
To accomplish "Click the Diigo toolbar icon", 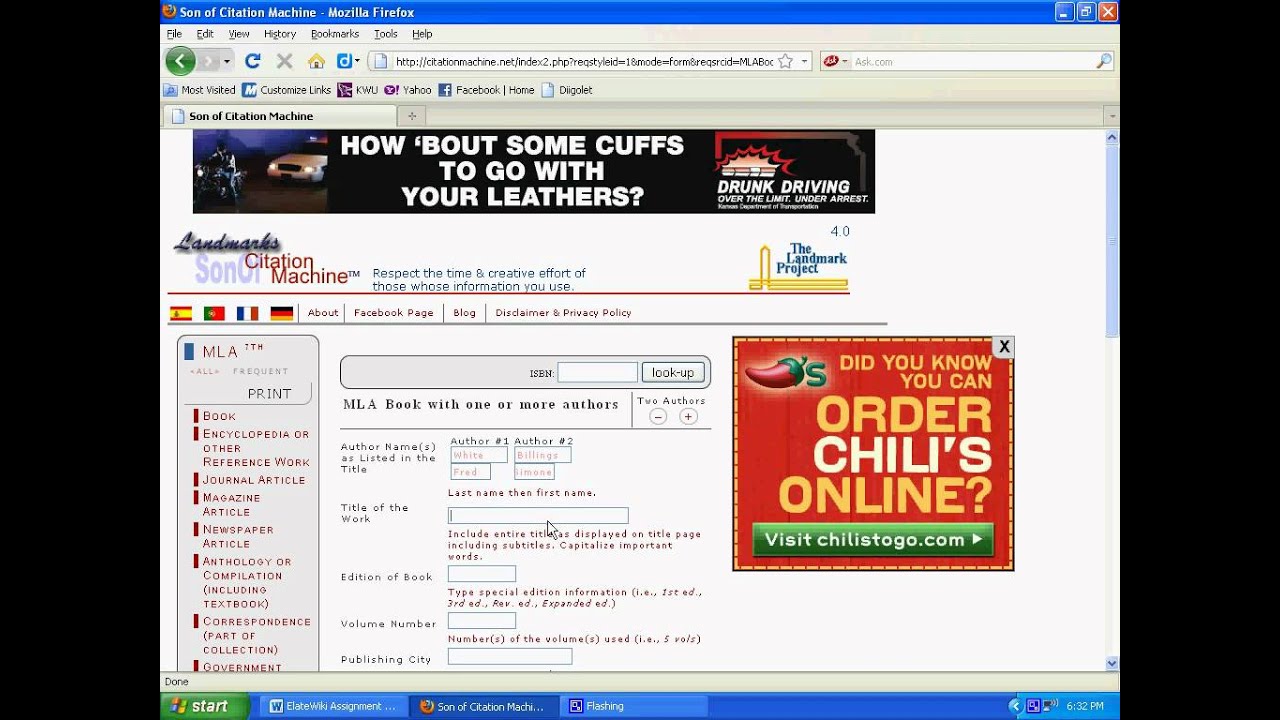I will pyautogui.click(x=343, y=61).
